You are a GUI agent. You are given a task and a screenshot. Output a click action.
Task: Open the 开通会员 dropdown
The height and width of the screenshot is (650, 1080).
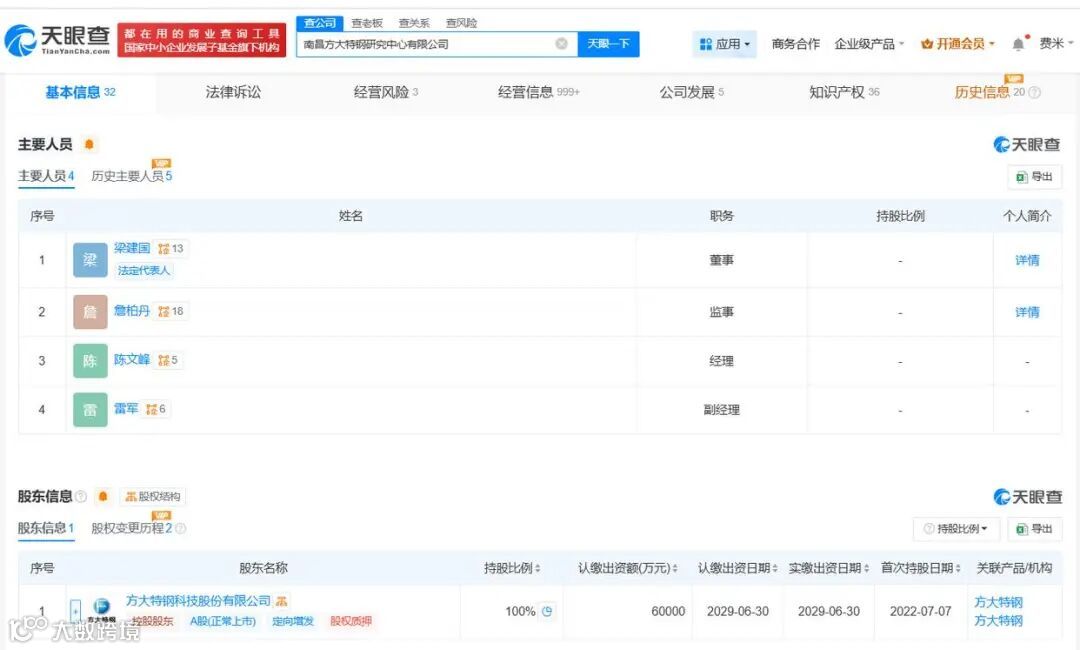point(958,44)
